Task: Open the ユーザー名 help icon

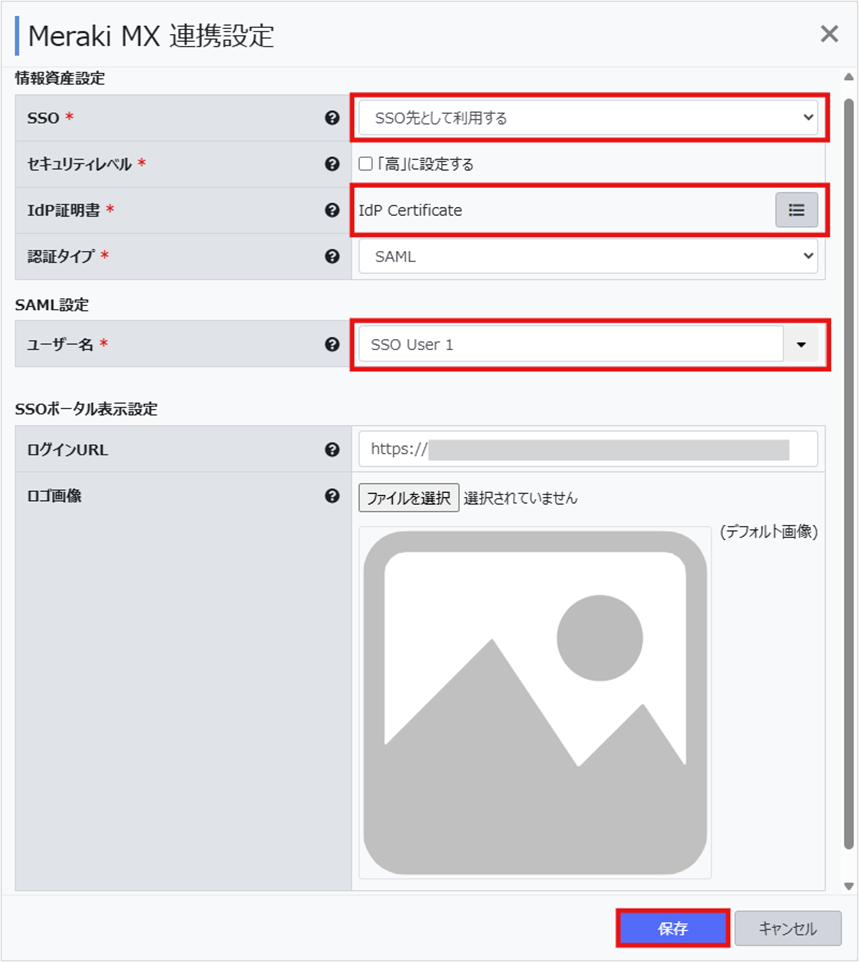Action: [x=333, y=343]
